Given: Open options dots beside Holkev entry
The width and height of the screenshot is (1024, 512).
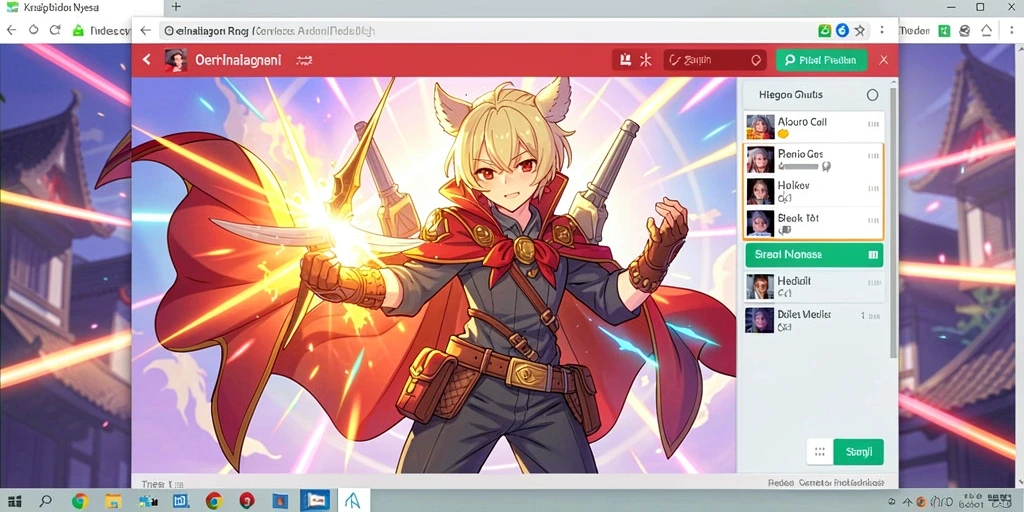Looking at the screenshot, I should click(x=873, y=189).
